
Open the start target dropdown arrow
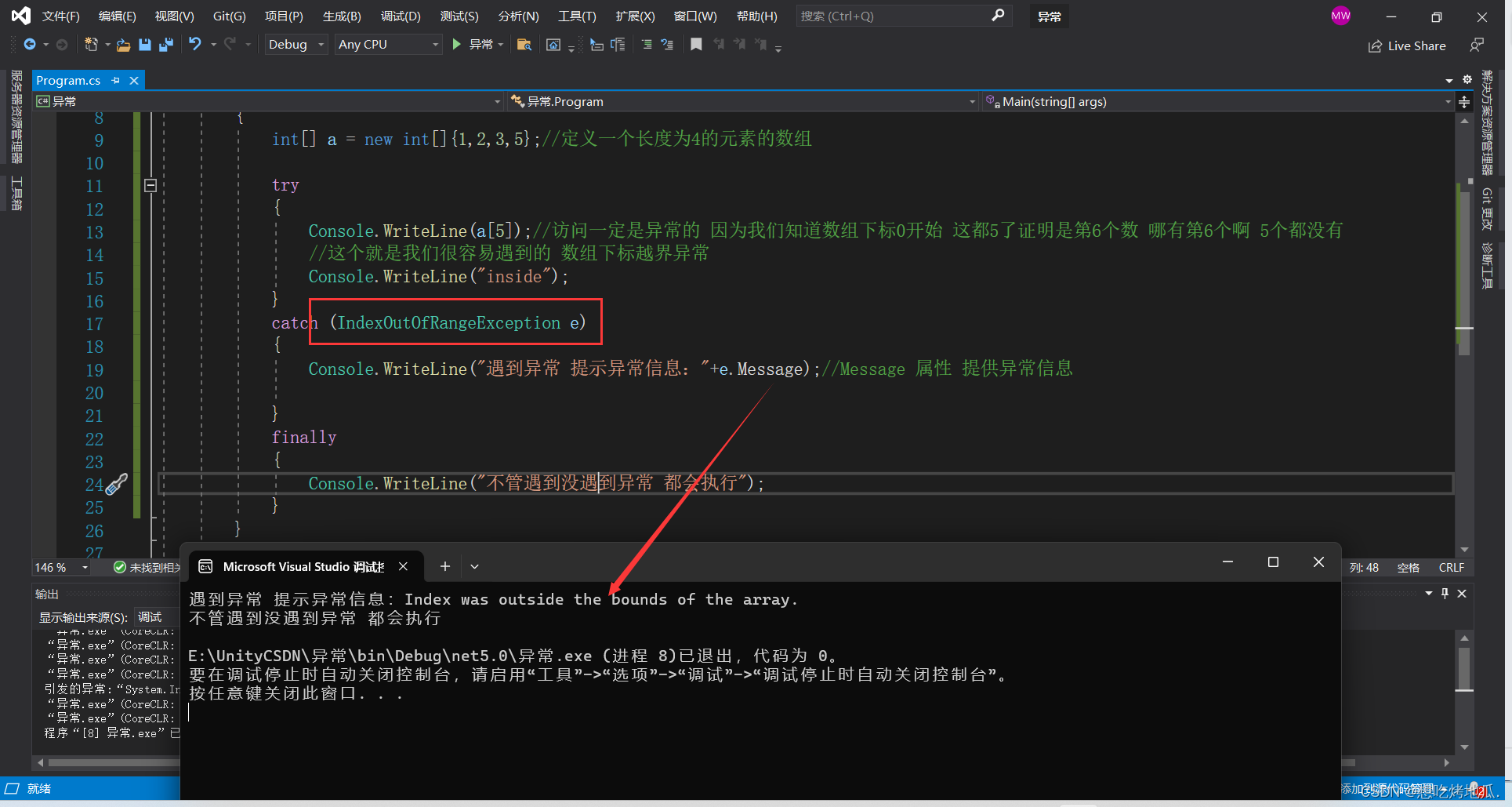click(501, 45)
